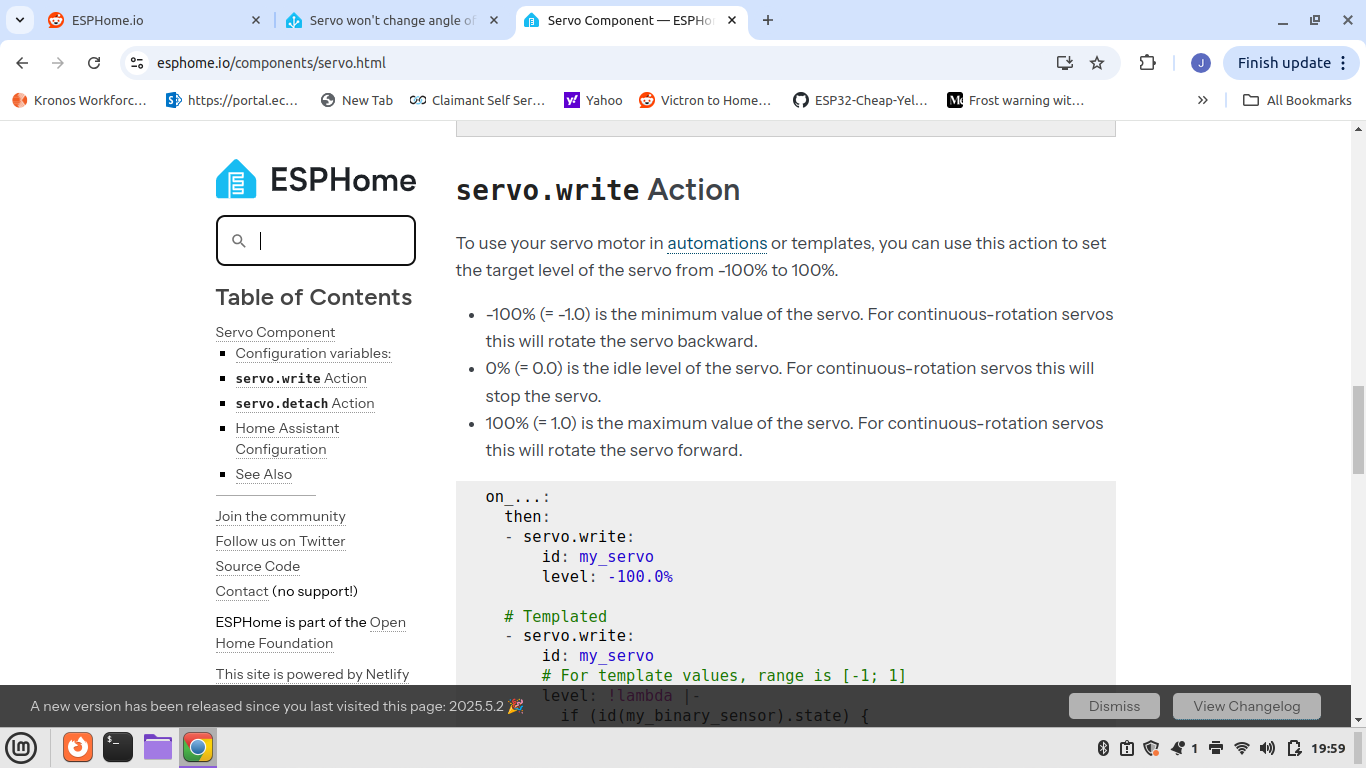Go to Servo Component in contents
Screen dimensions: 1366x768
[x=275, y=332]
